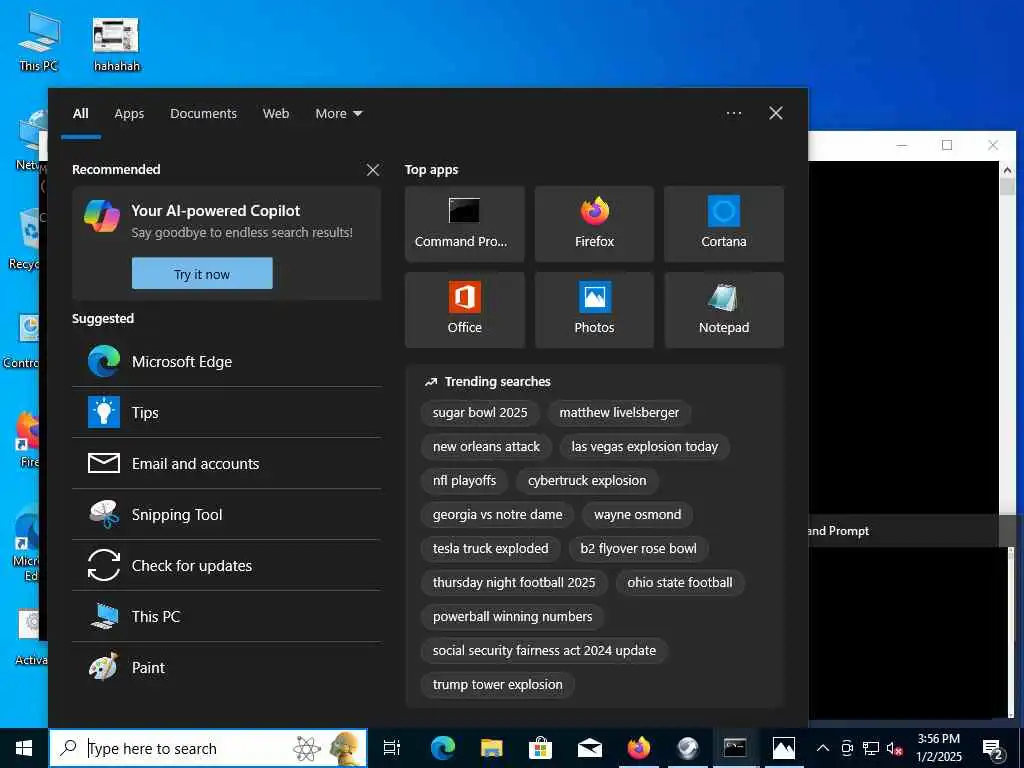Open Email and accounts settings
Viewport: 1024px width, 768px height.
coord(226,464)
